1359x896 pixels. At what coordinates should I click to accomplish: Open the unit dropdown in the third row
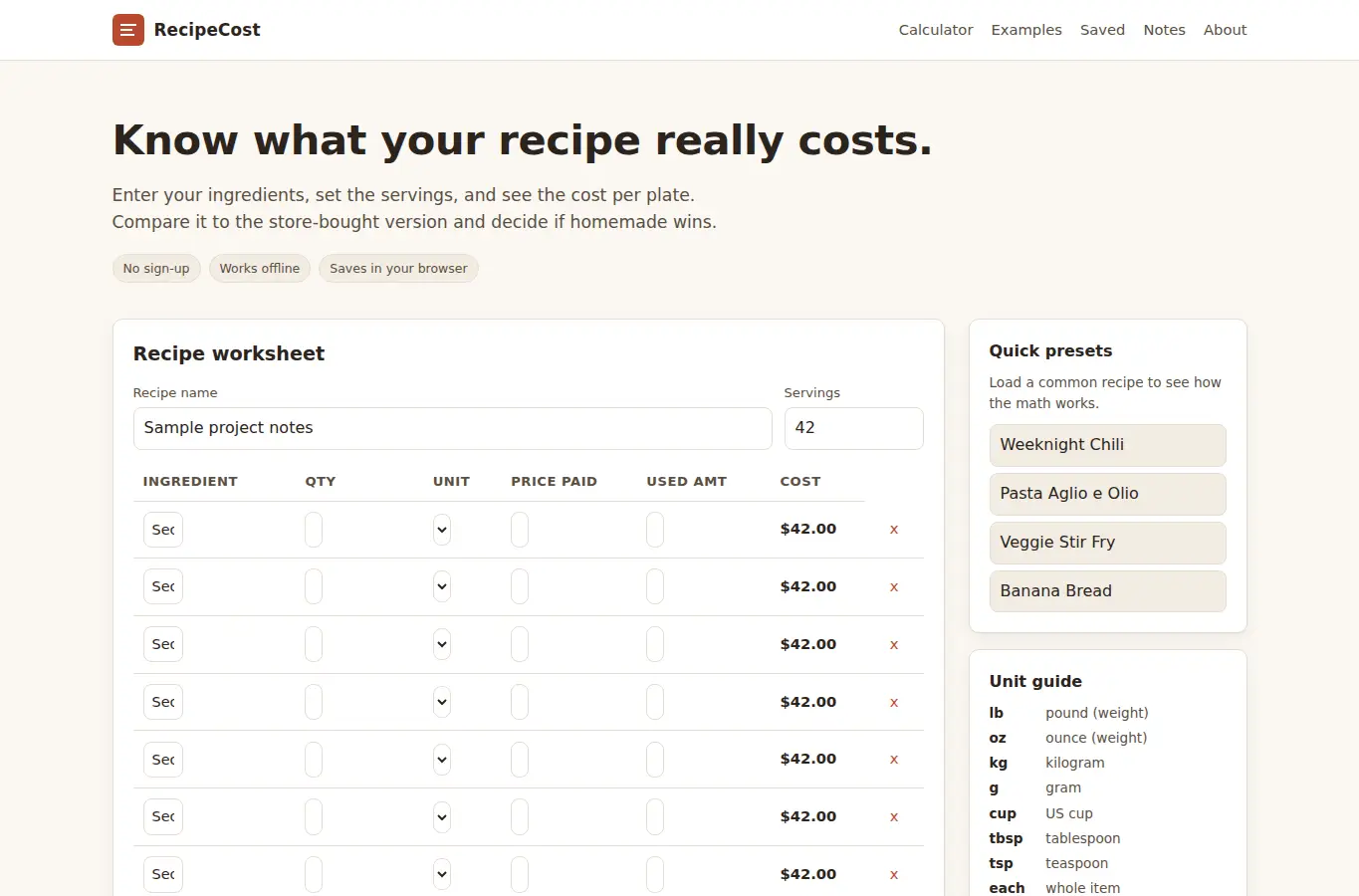click(x=442, y=645)
